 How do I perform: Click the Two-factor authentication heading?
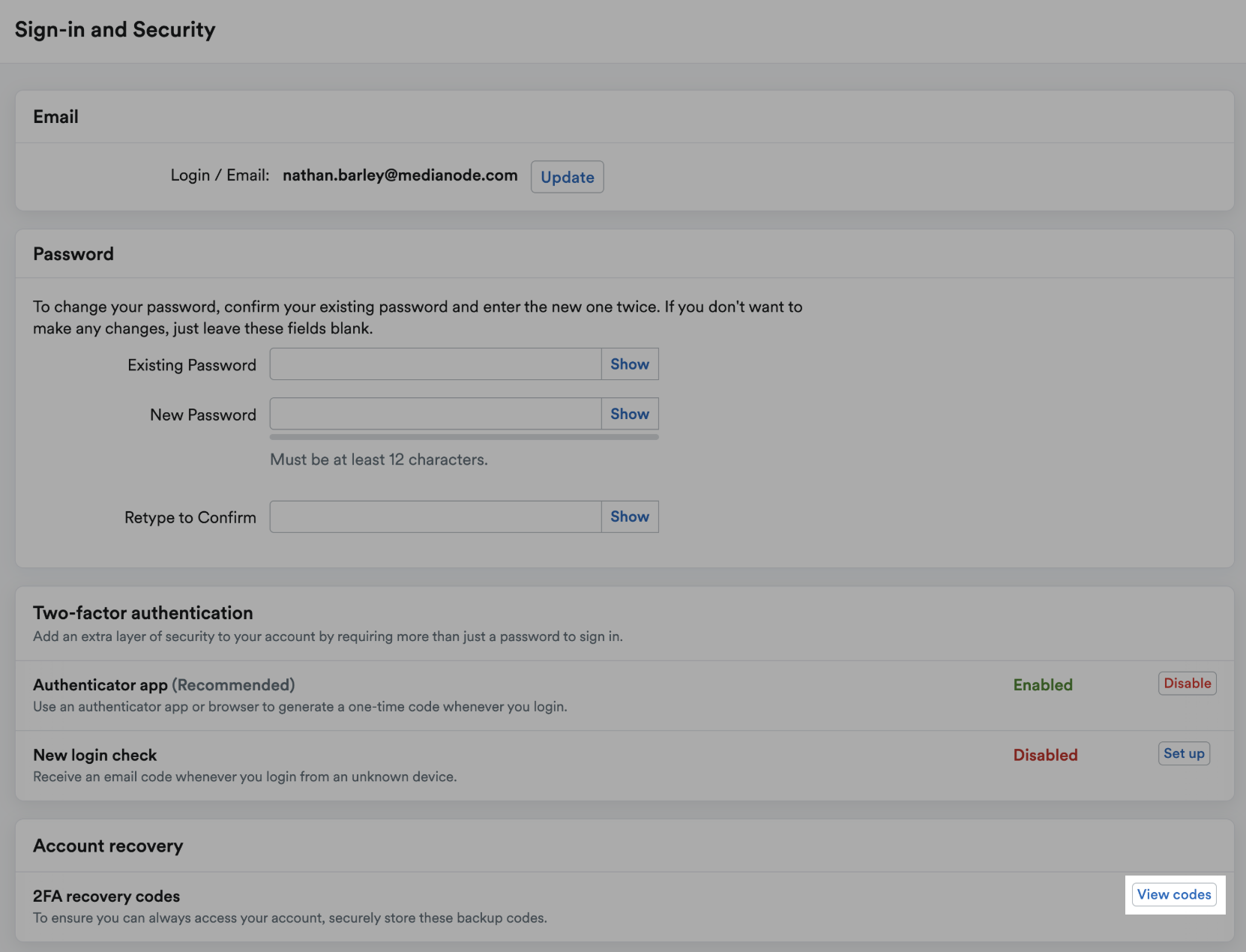point(142,612)
